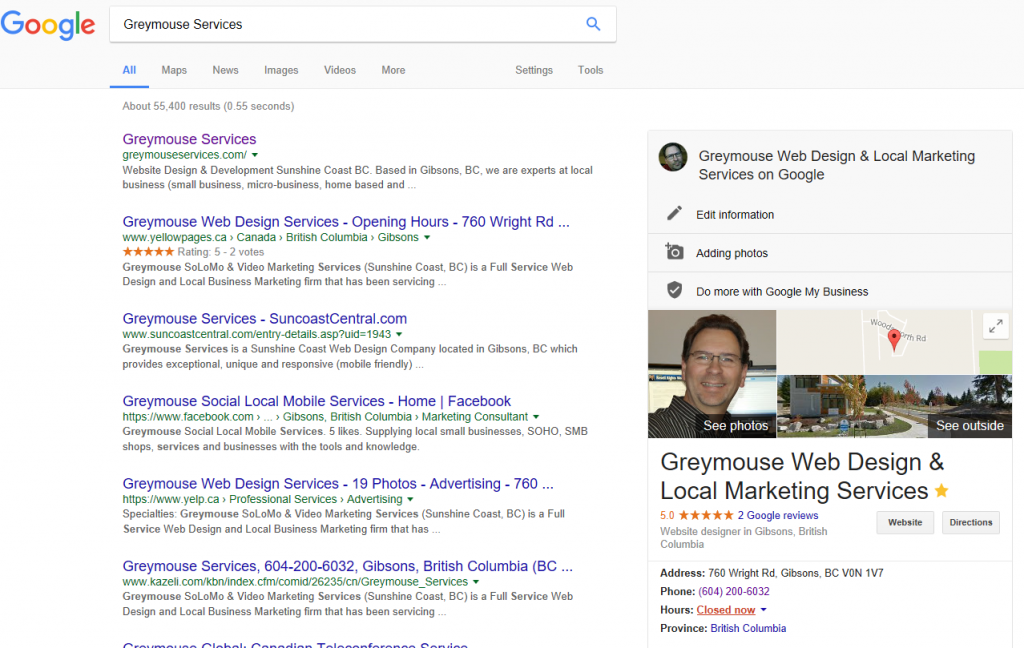Switch to the Maps tab
1024x648 pixels.
tap(174, 70)
